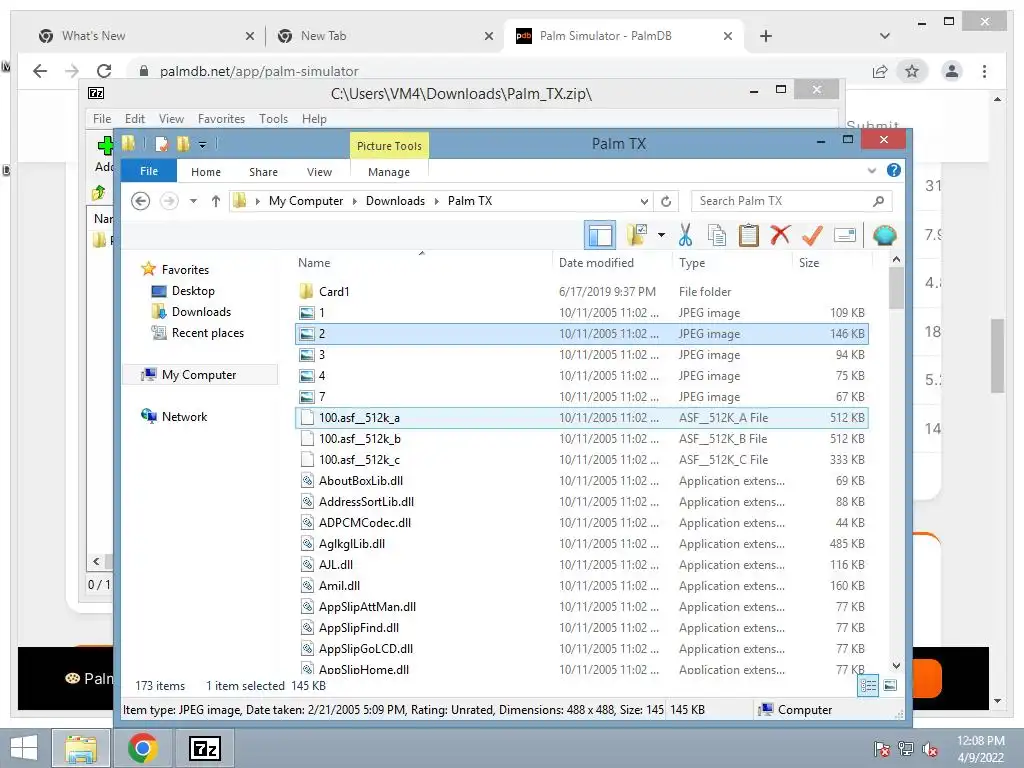Viewport: 1024px width, 768px height.
Task: Click the Rename icon in Explorer toolbar
Action: pyautogui.click(x=844, y=235)
